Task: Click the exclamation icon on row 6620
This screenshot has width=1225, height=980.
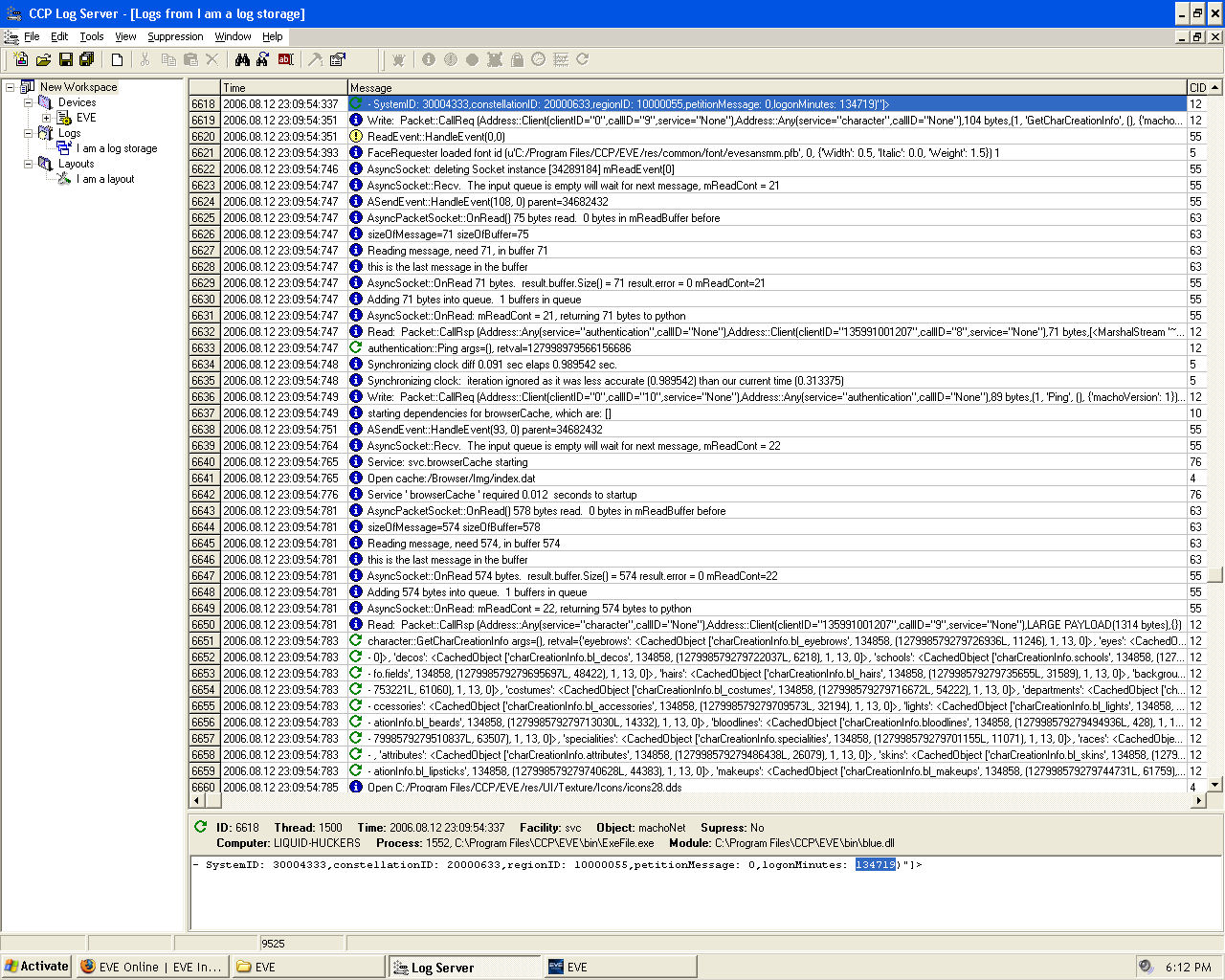Action: pyautogui.click(x=356, y=137)
